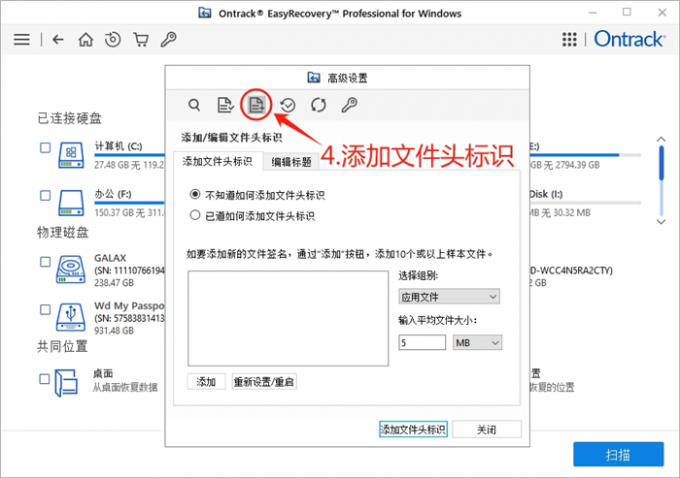
Task: Click the 从桌面恢复数据 description text
Action: [x=125, y=387]
